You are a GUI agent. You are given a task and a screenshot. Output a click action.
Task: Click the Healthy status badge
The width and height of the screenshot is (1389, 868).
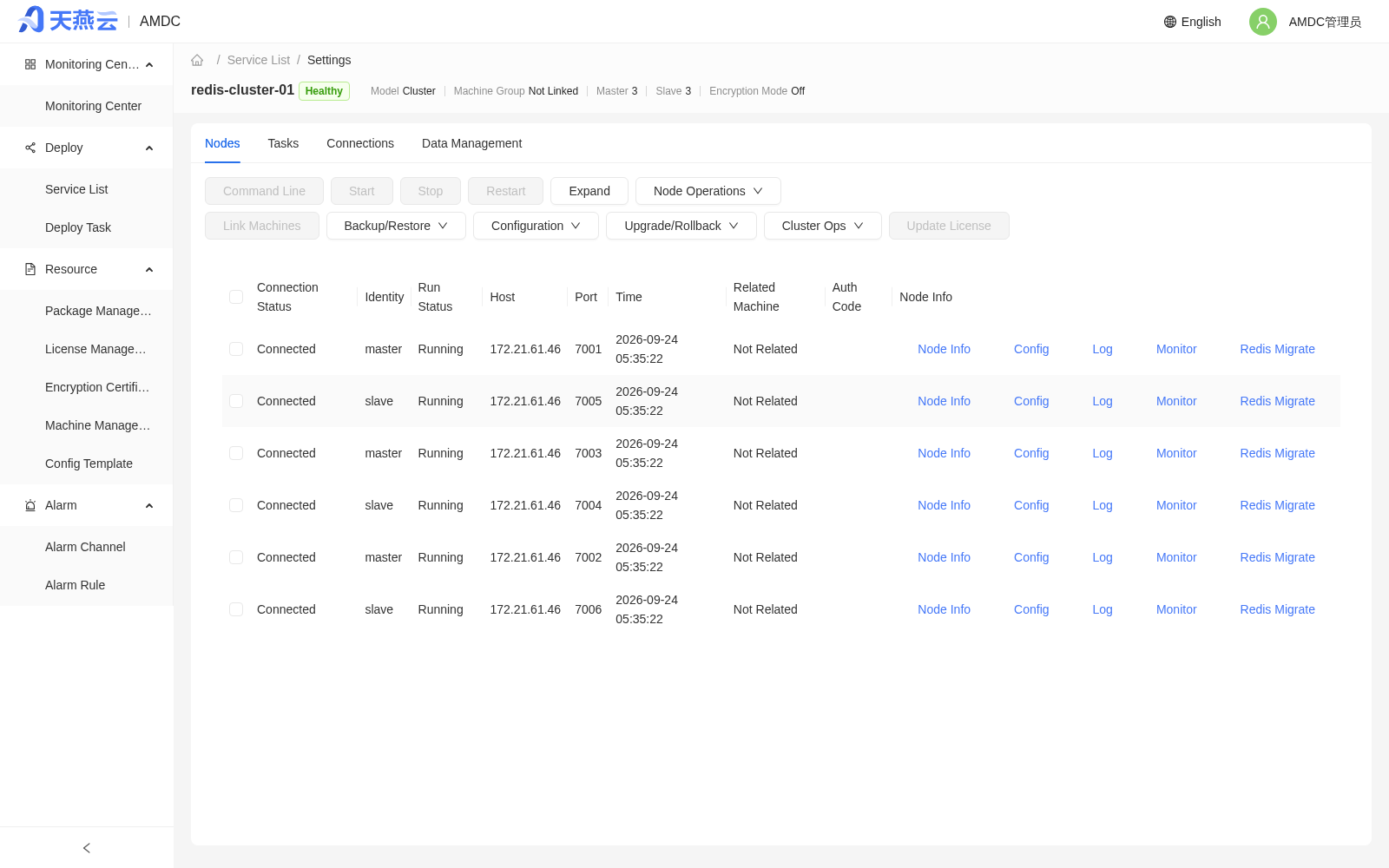324,91
